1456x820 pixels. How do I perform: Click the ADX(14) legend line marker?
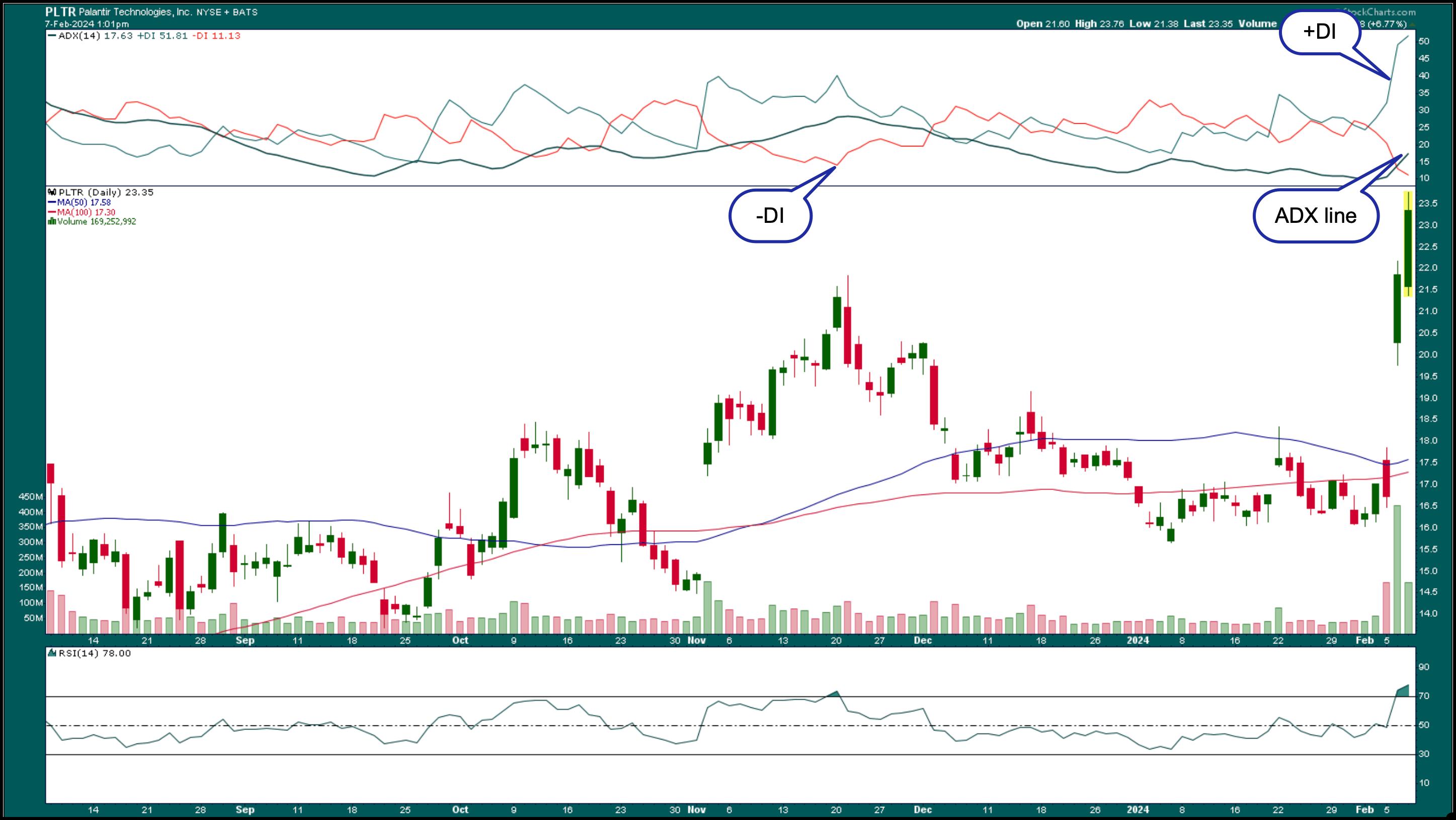pos(52,36)
